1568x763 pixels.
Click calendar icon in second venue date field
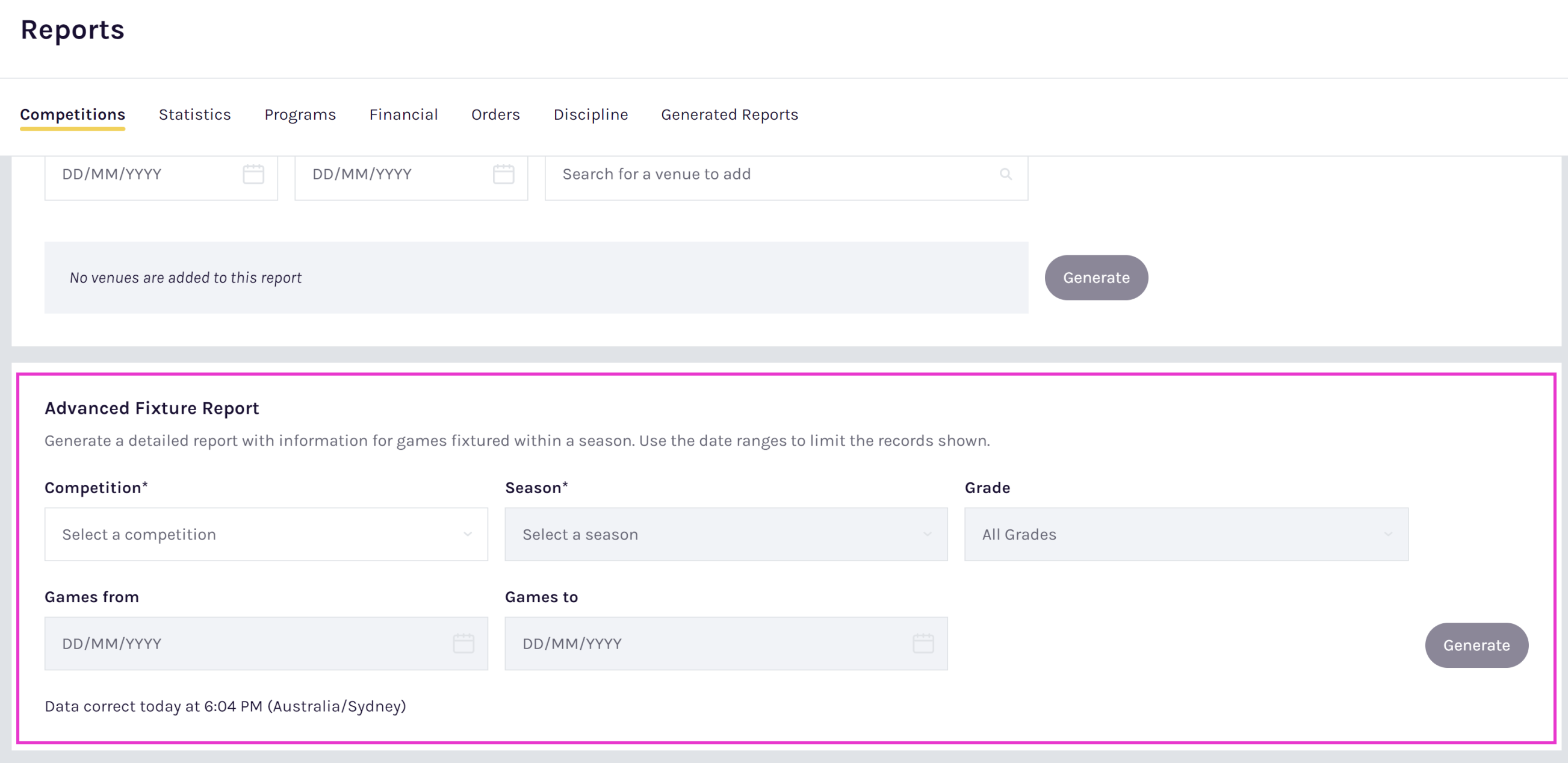pyautogui.click(x=503, y=174)
